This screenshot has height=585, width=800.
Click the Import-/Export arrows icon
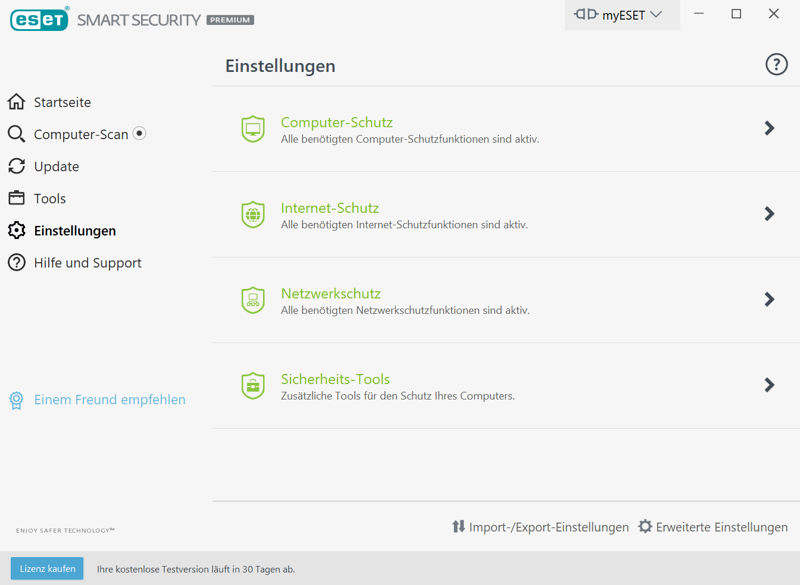[x=458, y=527]
